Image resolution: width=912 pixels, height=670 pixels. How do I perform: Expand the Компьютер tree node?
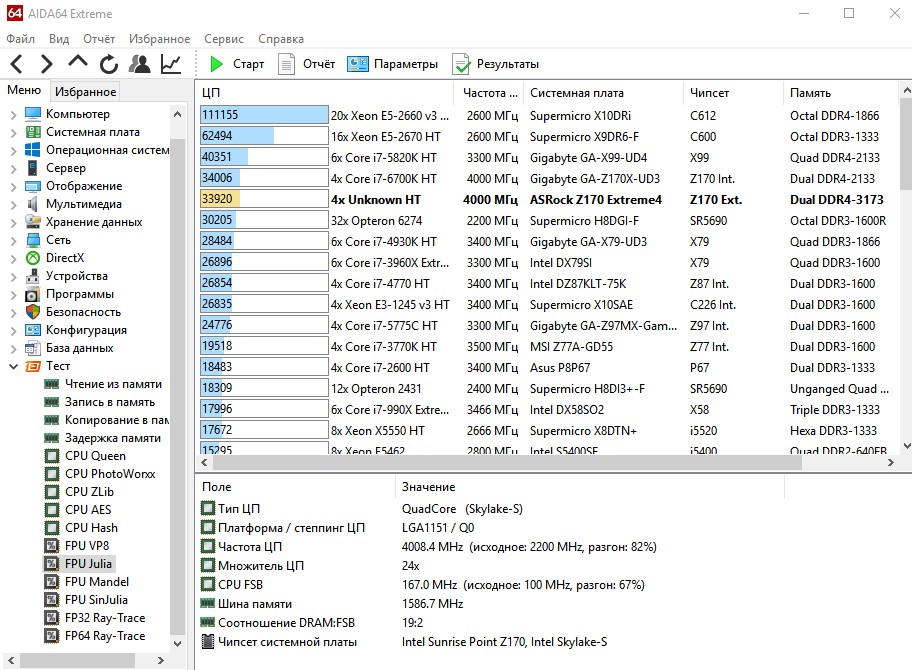click(13, 114)
